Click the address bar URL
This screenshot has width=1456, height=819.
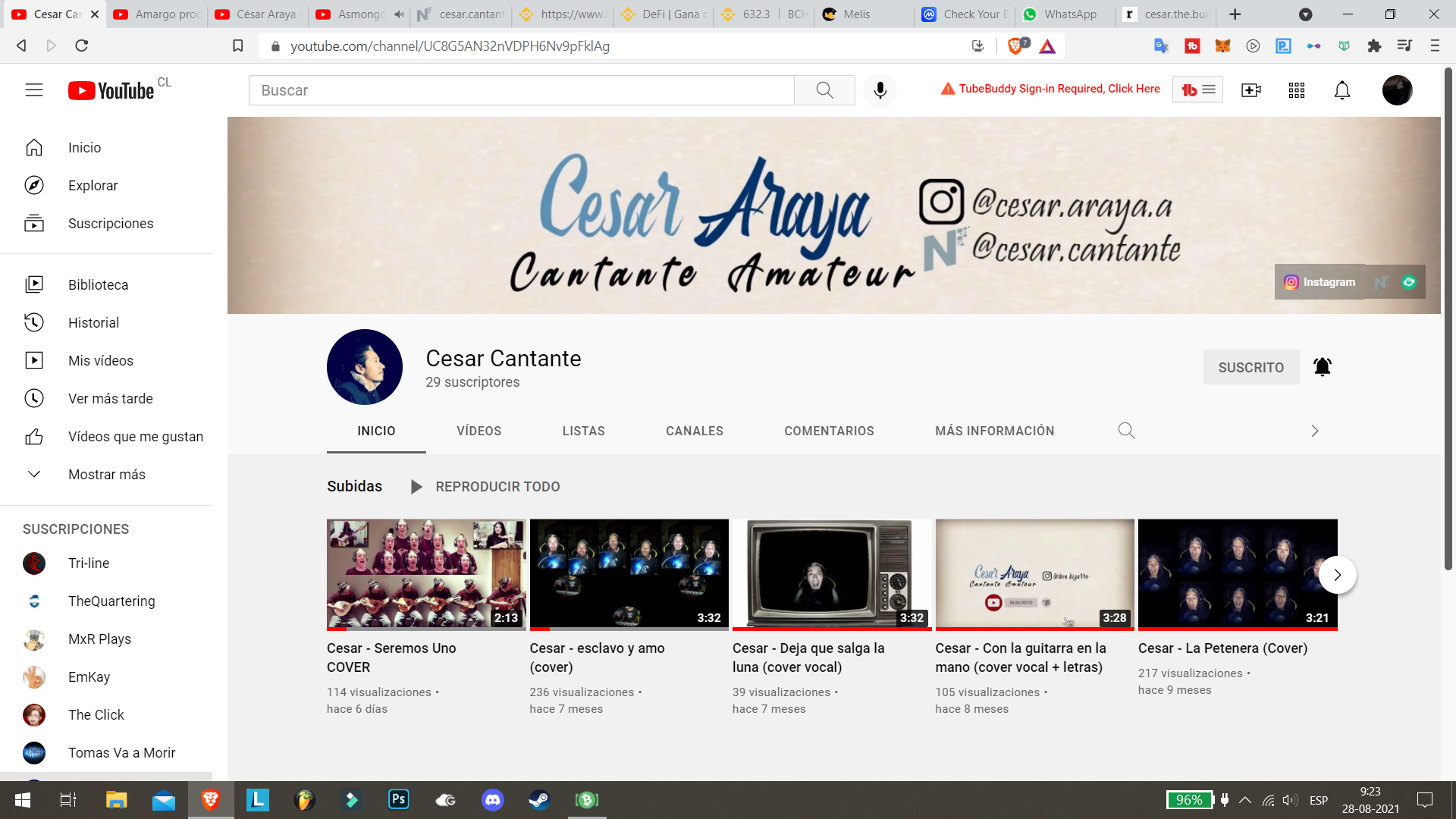(x=450, y=46)
